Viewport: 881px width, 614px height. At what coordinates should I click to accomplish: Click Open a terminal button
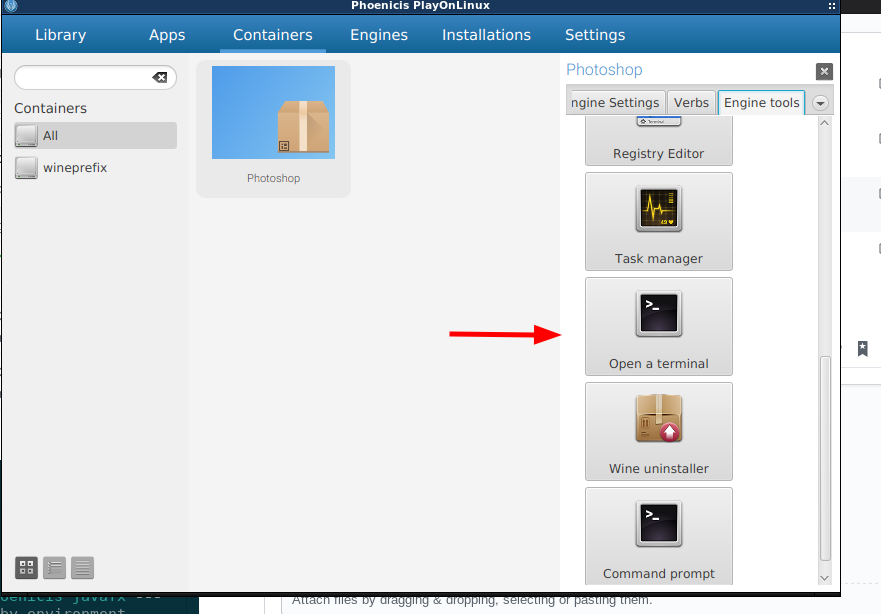(x=659, y=326)
